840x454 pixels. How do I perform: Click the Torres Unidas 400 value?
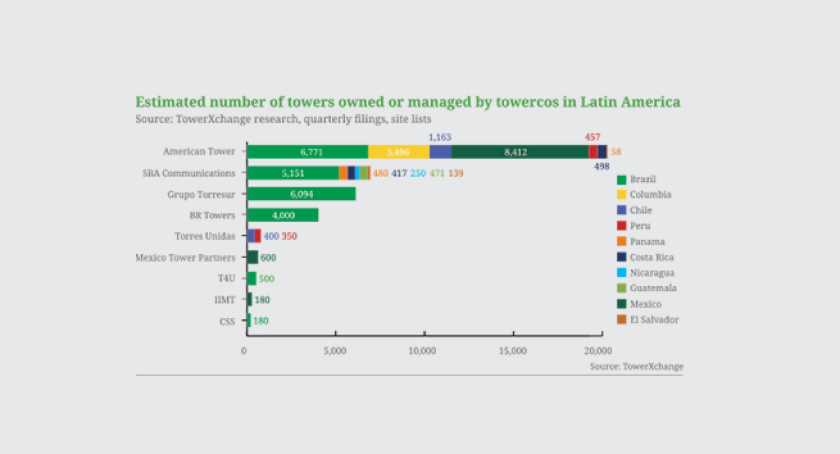point(271,236)
